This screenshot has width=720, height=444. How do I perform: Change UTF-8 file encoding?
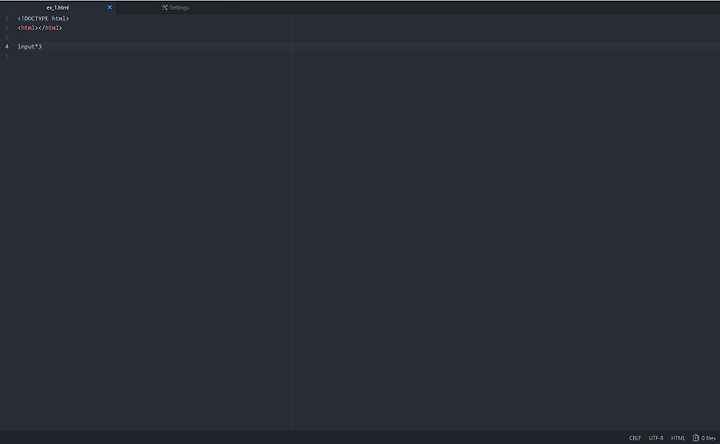pos(656,438)
